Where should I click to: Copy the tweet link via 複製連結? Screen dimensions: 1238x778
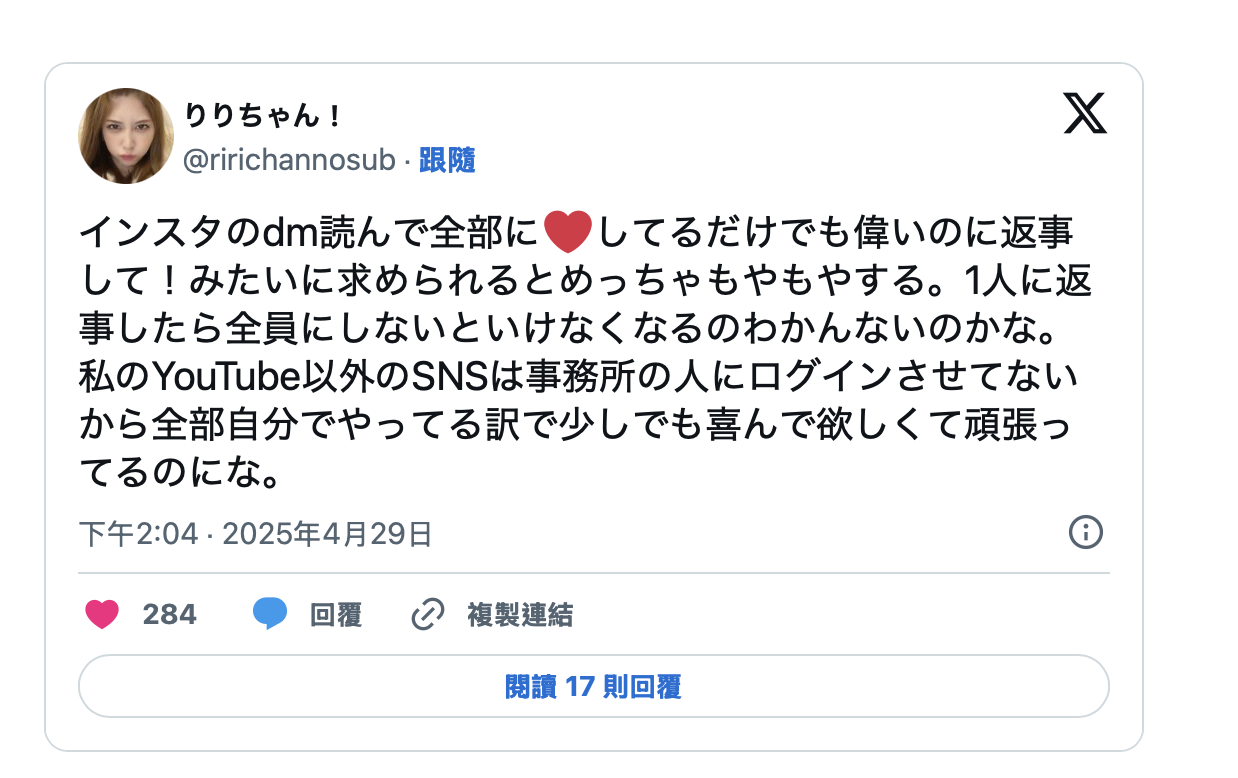520,615
